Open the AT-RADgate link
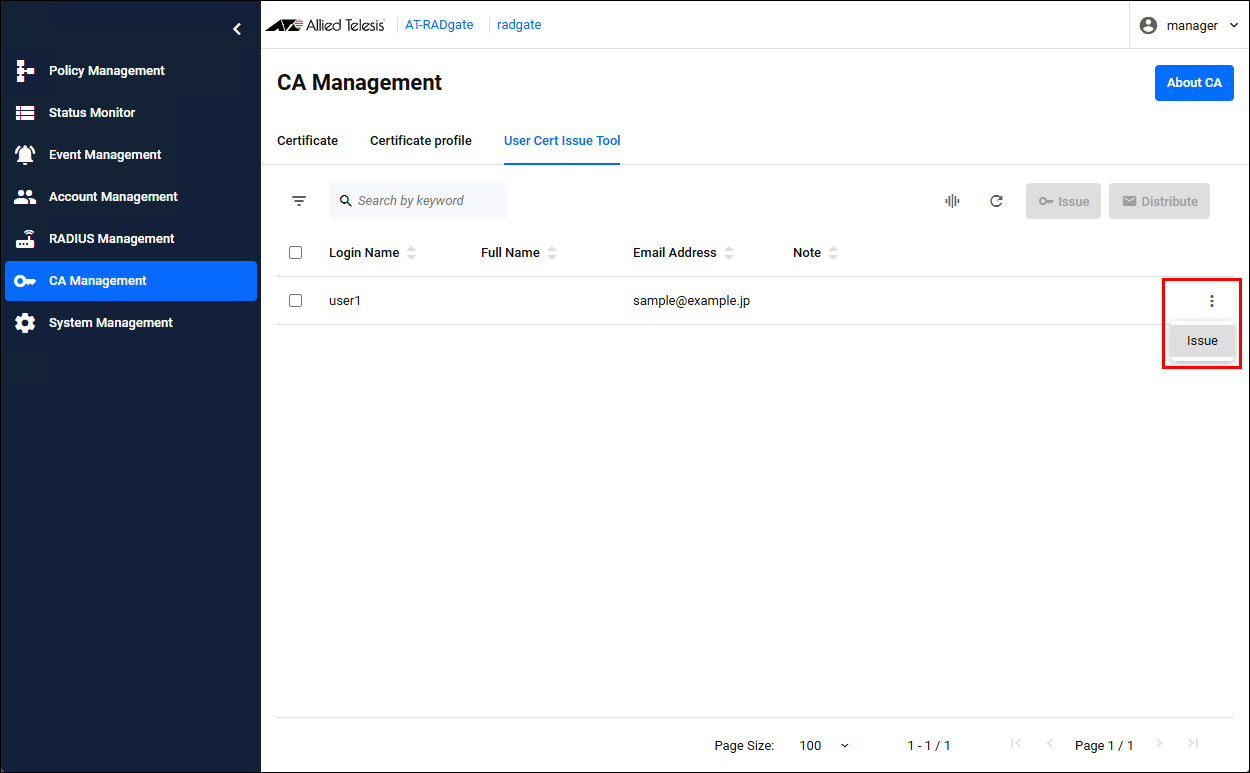Image resolution: width=1250 pixels, height=773 pixels. tap(439, 25)
